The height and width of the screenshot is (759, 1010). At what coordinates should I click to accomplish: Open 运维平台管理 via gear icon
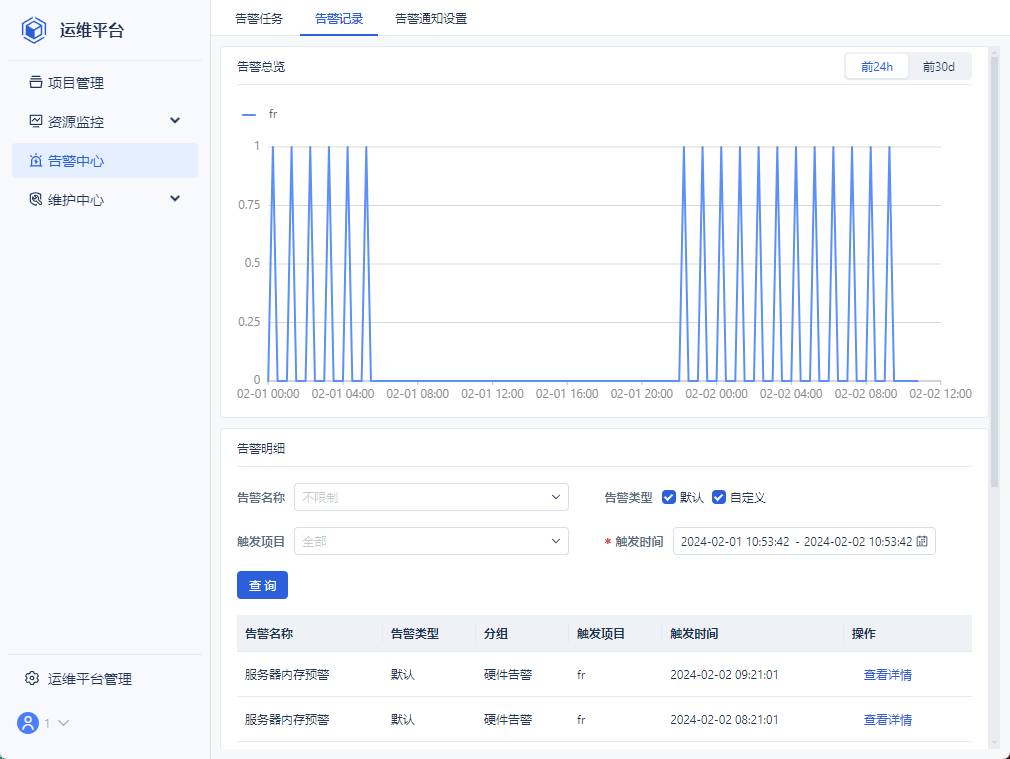tap(32, 679)
